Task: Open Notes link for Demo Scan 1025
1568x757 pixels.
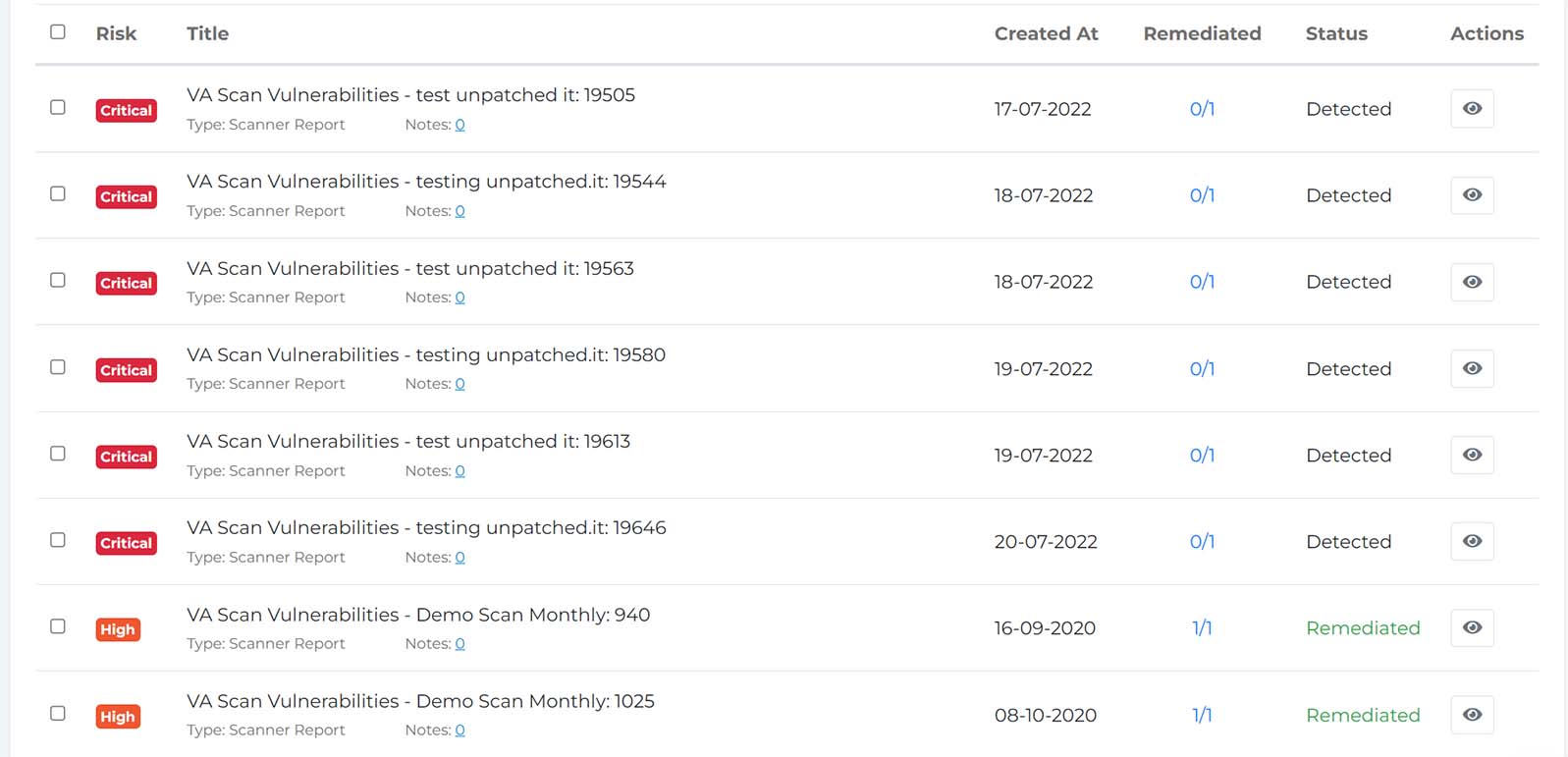Action: 460,730
